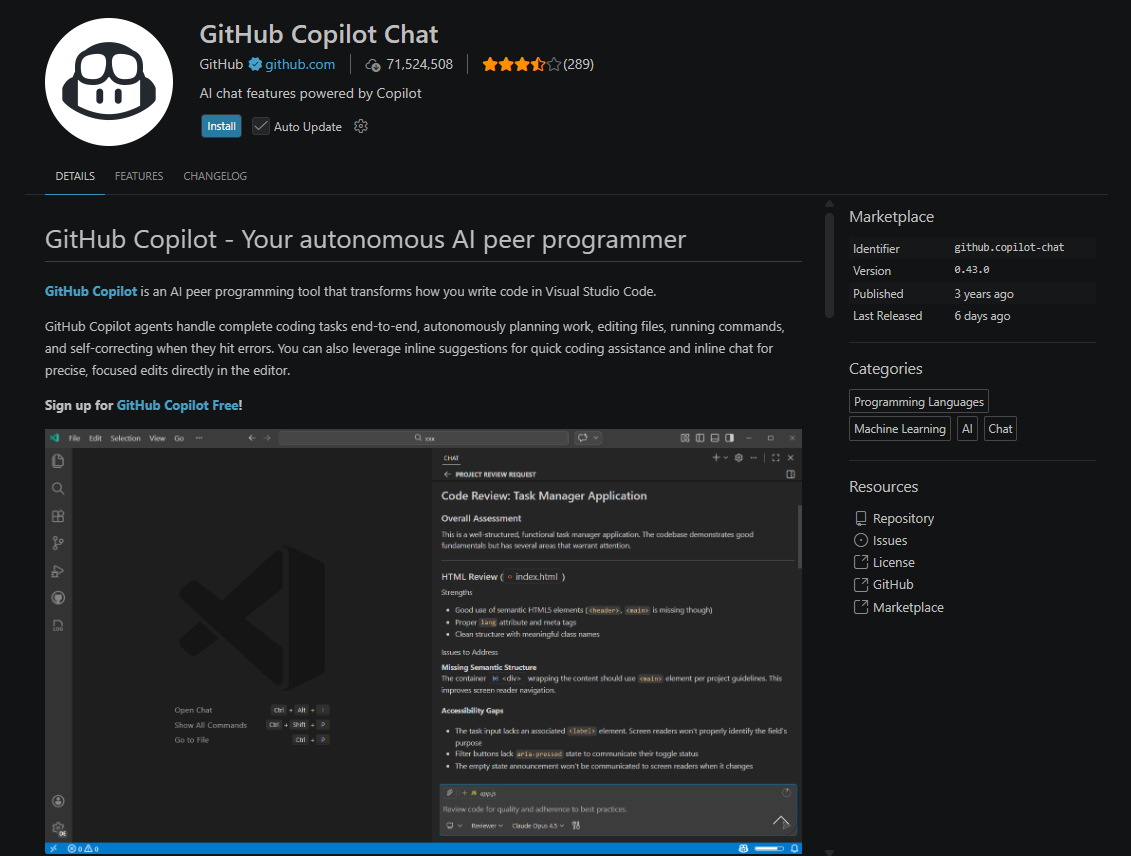Click the verified publisher badge icon

[x=255, y=64]
